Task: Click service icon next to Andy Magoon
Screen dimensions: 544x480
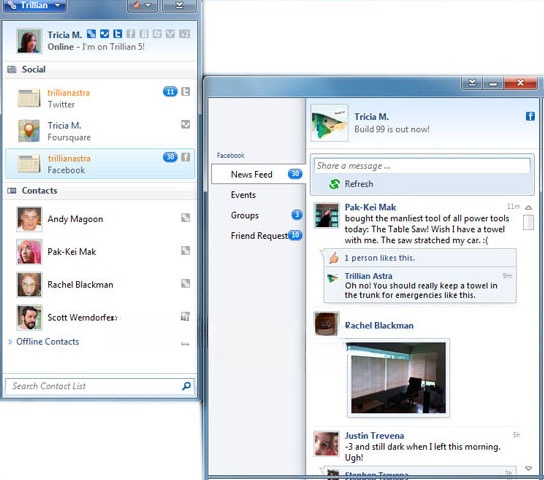Action: [x=186, y=217]
